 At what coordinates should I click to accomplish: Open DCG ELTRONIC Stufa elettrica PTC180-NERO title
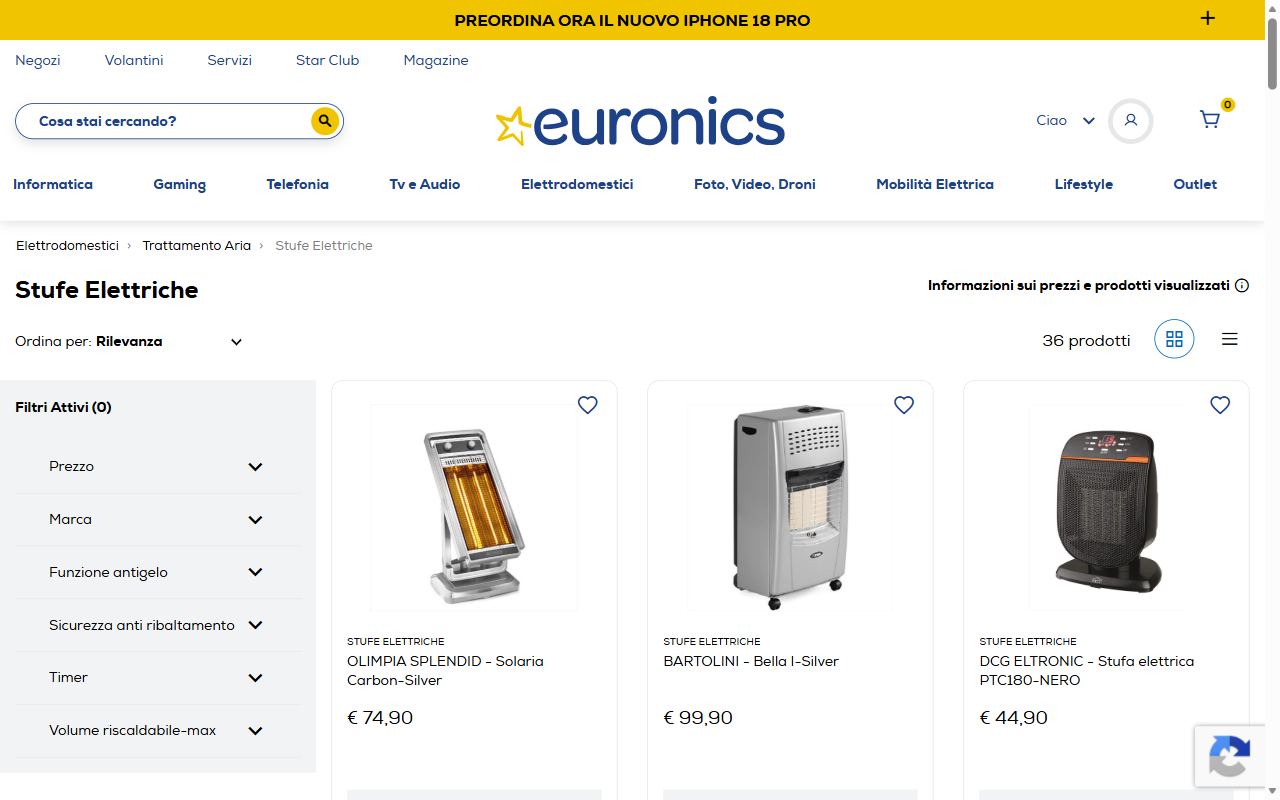(x=1087, y=670)
